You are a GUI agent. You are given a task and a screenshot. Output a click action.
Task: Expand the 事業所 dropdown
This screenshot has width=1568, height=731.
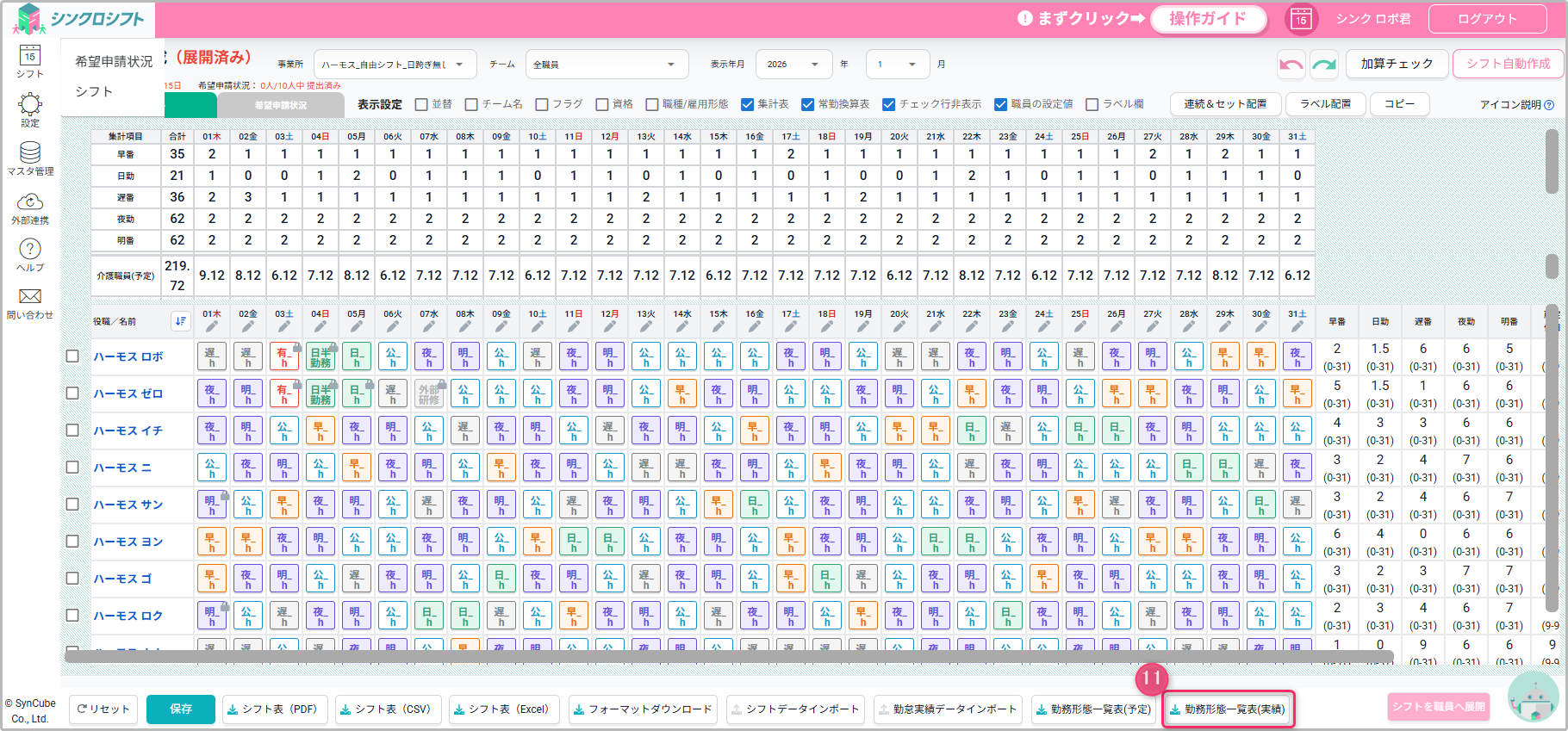394,65
